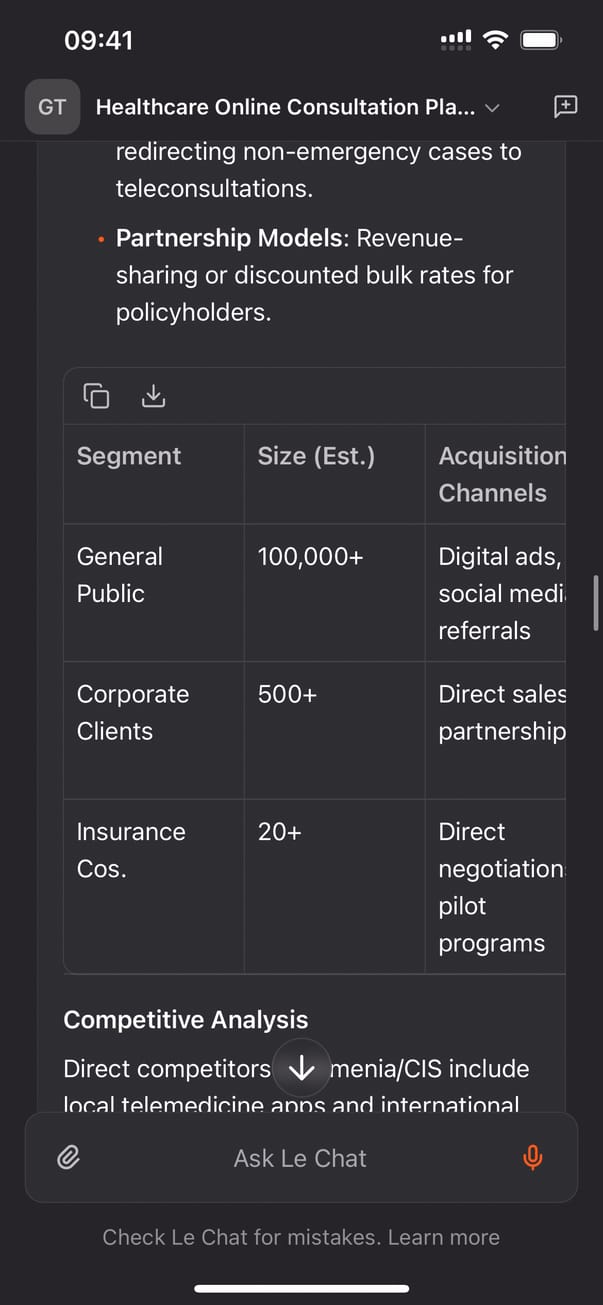Tap the Corporate Clients table cell
Viewport: 603px width, 1305px height.
point(132,712)
